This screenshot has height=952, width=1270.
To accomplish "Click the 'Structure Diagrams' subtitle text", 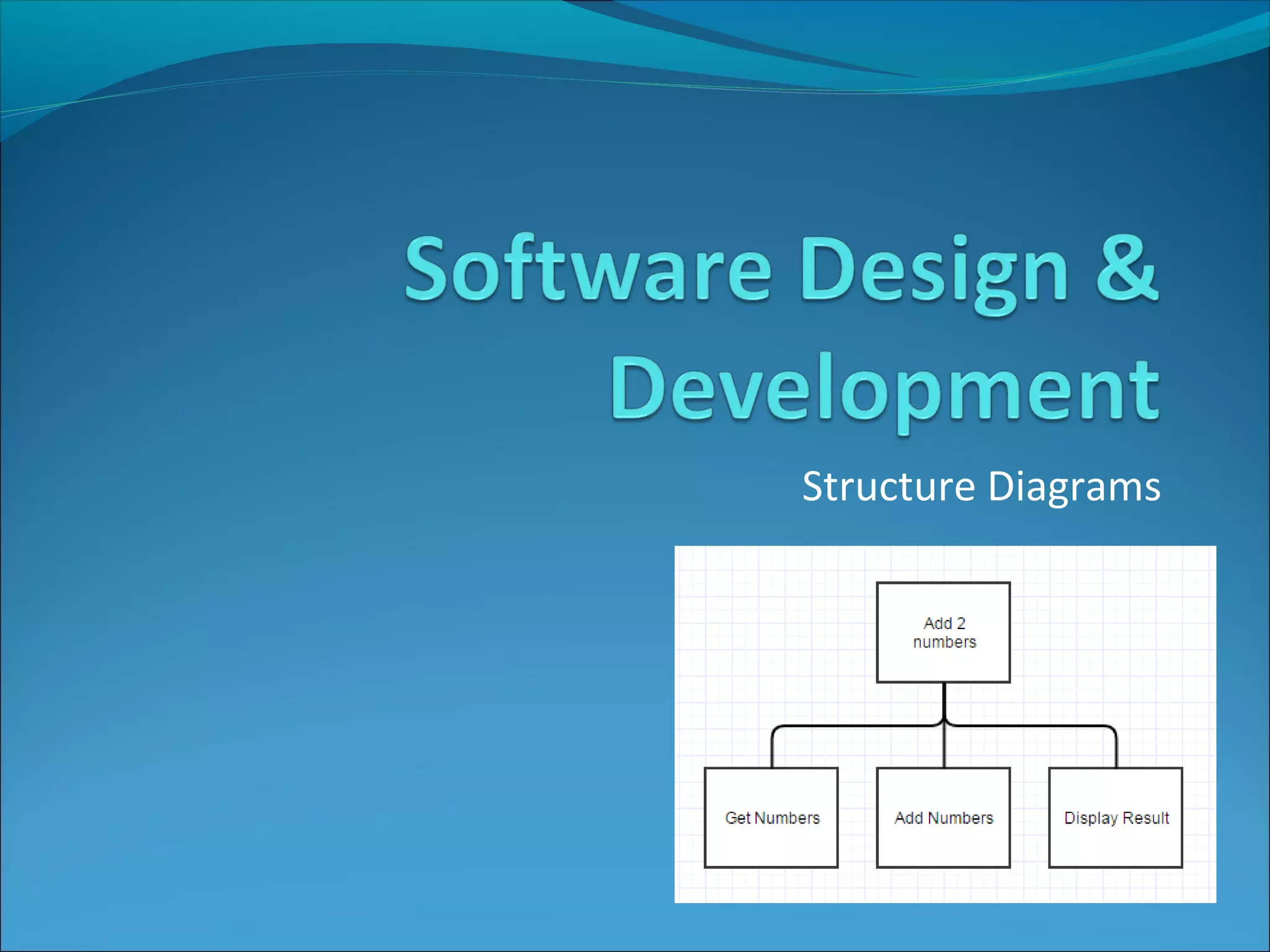I will 981,486.
